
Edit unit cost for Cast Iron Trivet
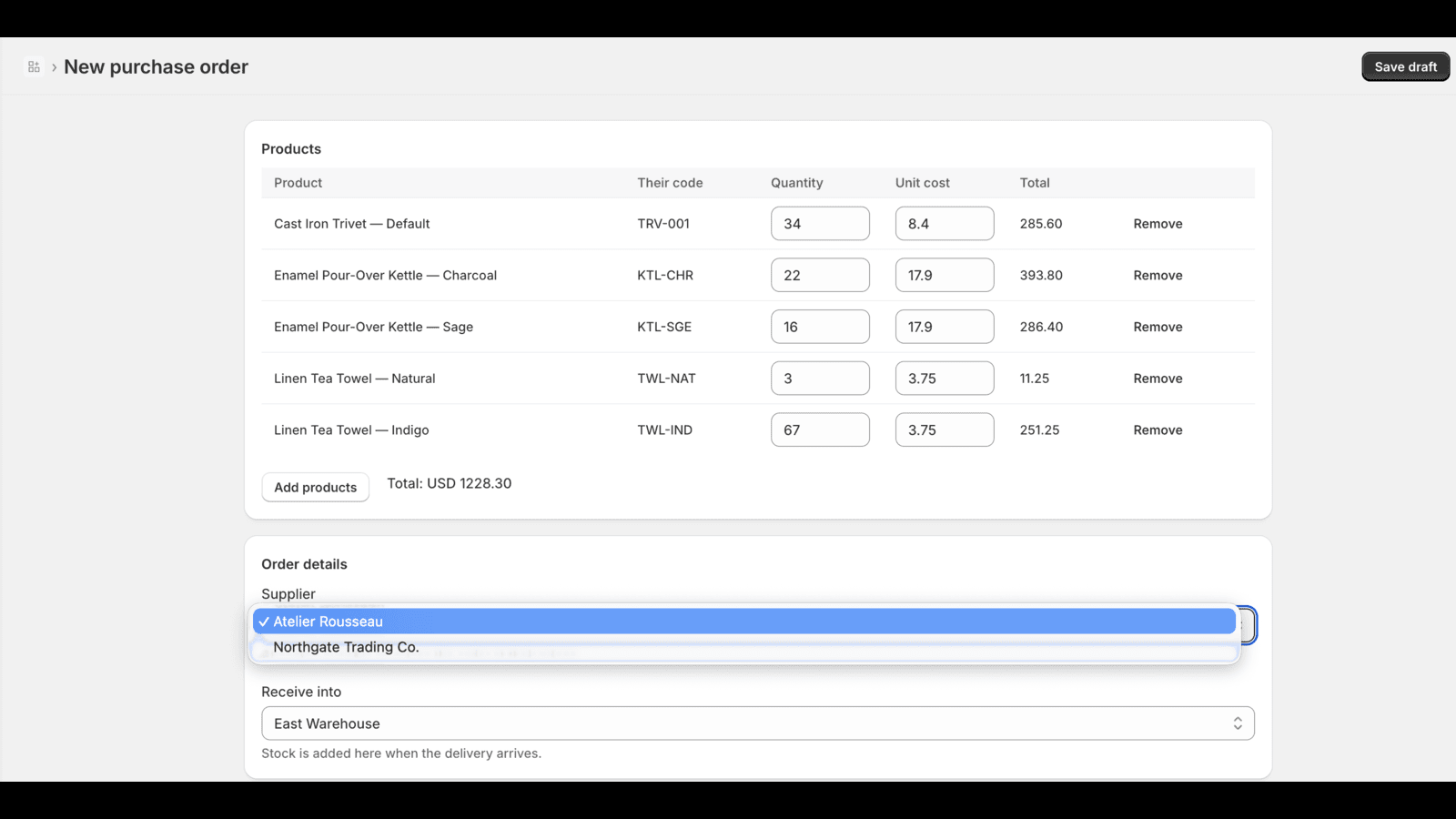pyautogui.click(x=945, y=224)
